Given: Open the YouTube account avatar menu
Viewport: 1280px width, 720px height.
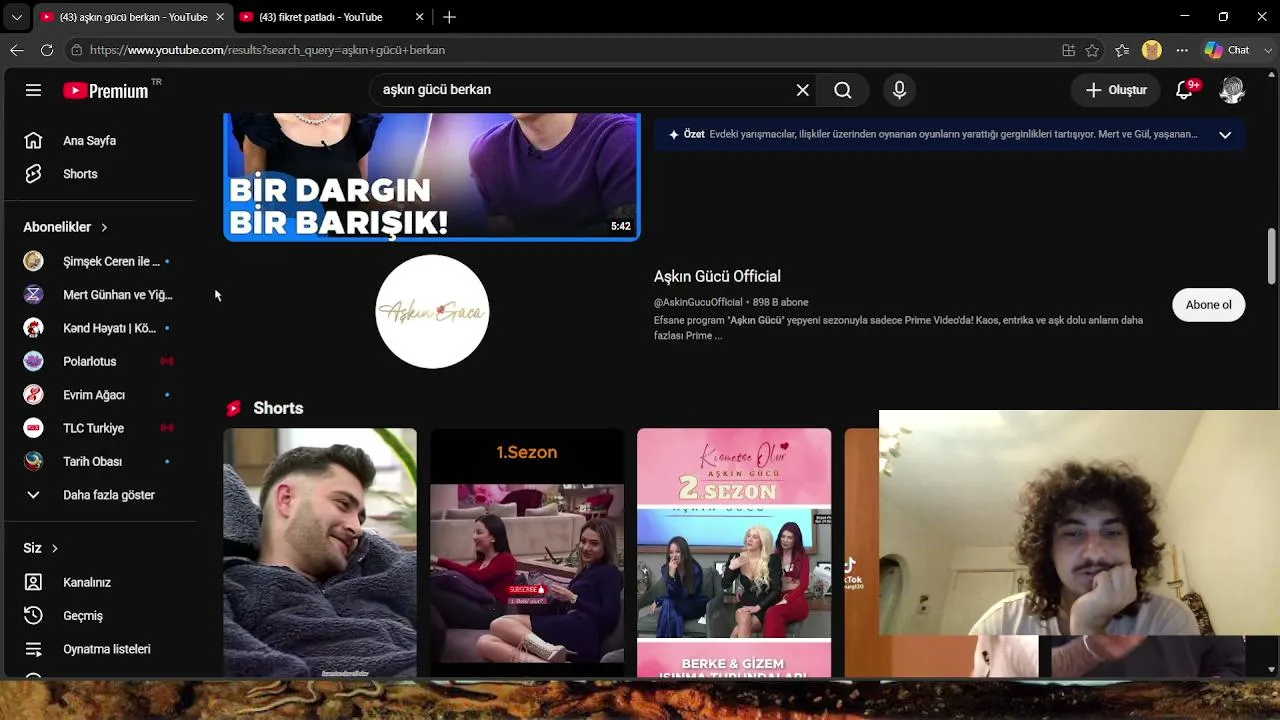Looking at the screenshot, I should pos(1232,90).
